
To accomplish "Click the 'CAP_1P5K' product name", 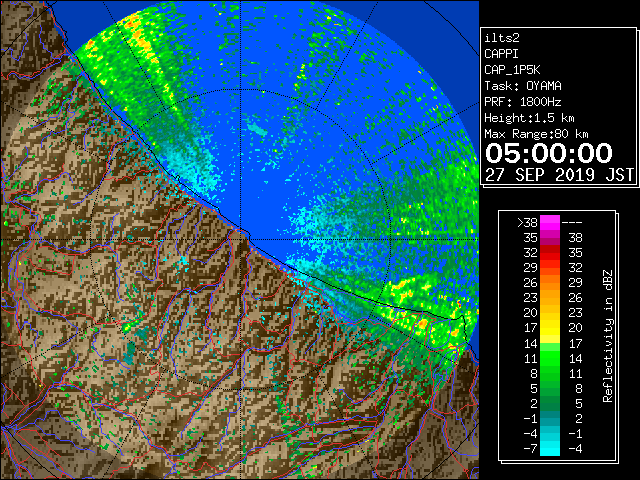I will (512, 70).
